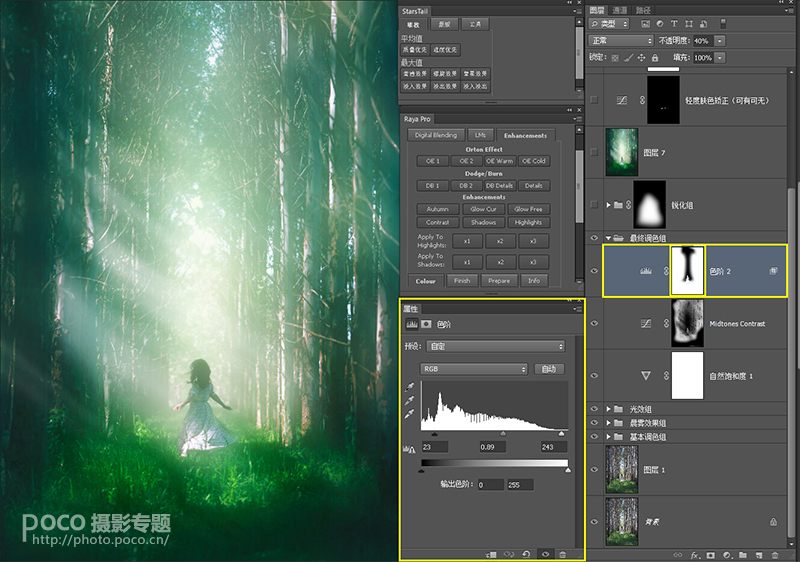Screen dimensions: 800x562
Task: Create new layer icon
Action: point(759,555)
